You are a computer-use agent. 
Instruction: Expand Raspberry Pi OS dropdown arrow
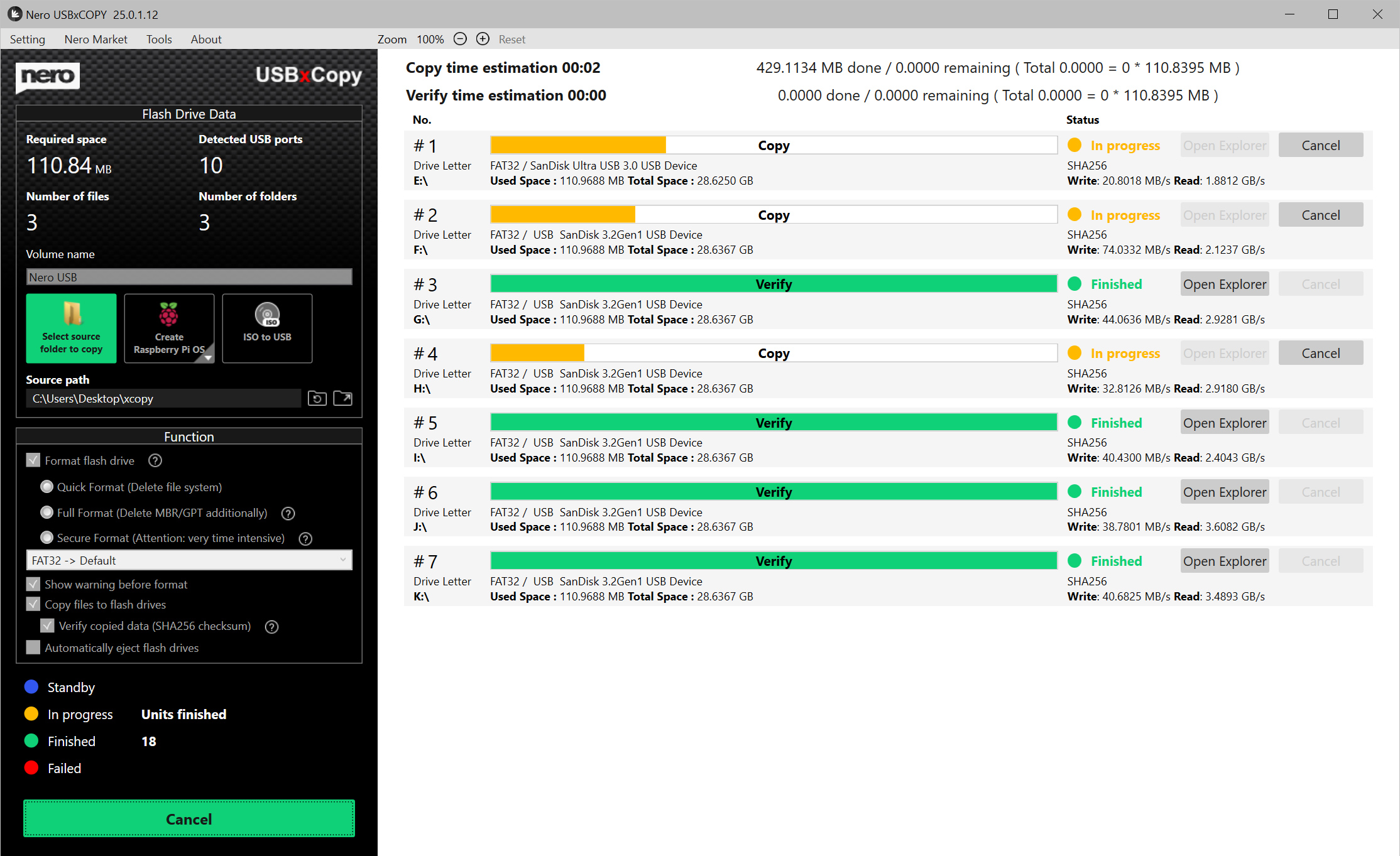(209, 357)
